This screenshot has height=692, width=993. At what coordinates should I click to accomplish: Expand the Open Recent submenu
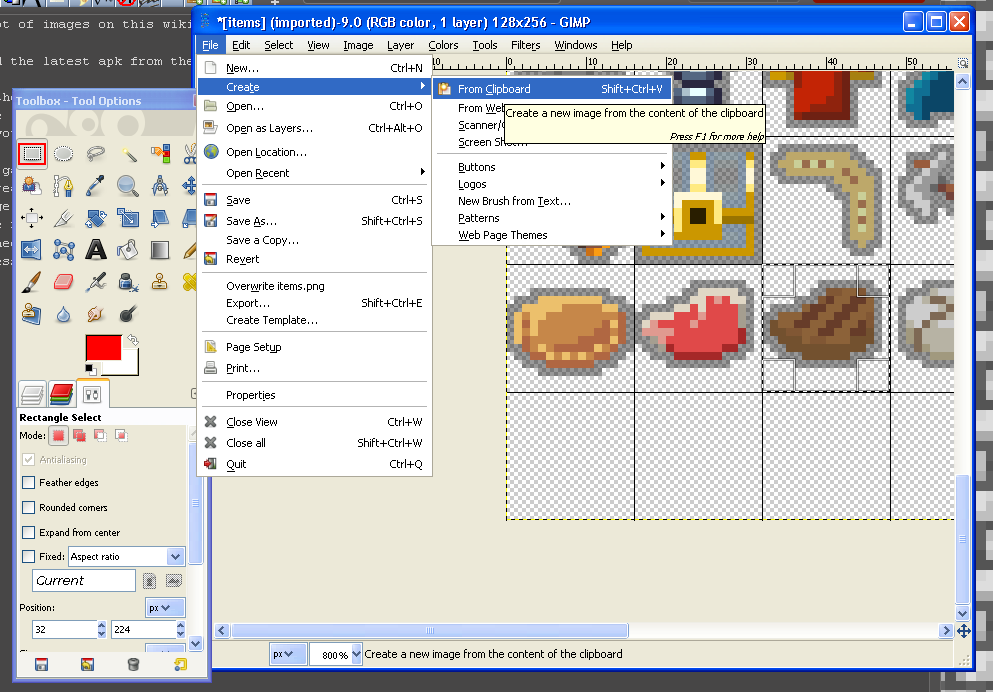pos(315,173)
